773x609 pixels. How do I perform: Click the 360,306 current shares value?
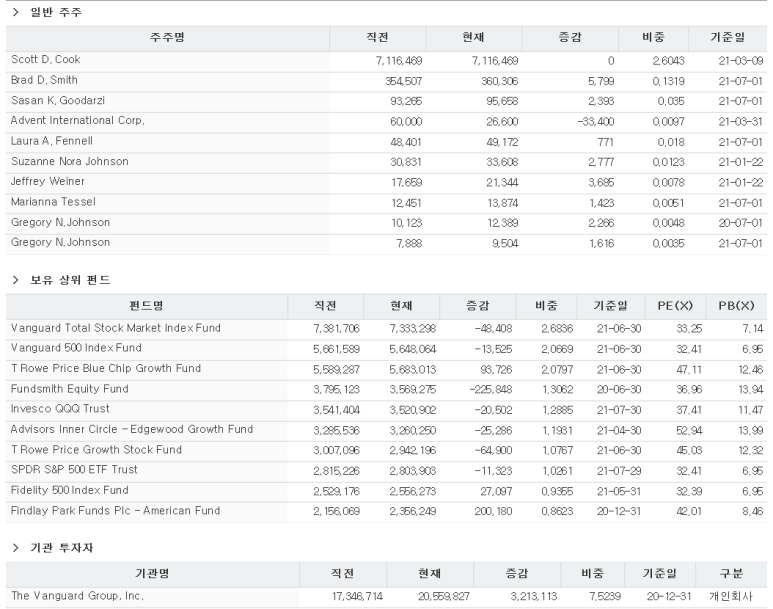click(499, 81)
